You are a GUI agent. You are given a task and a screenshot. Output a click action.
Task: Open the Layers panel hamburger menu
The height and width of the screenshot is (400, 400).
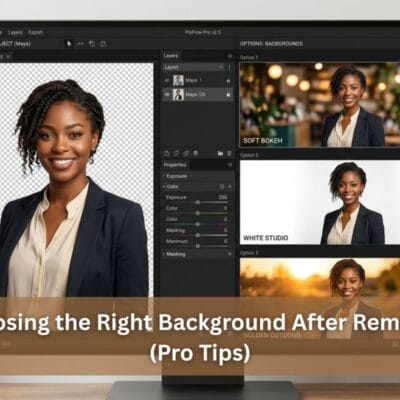pos(230,56)
